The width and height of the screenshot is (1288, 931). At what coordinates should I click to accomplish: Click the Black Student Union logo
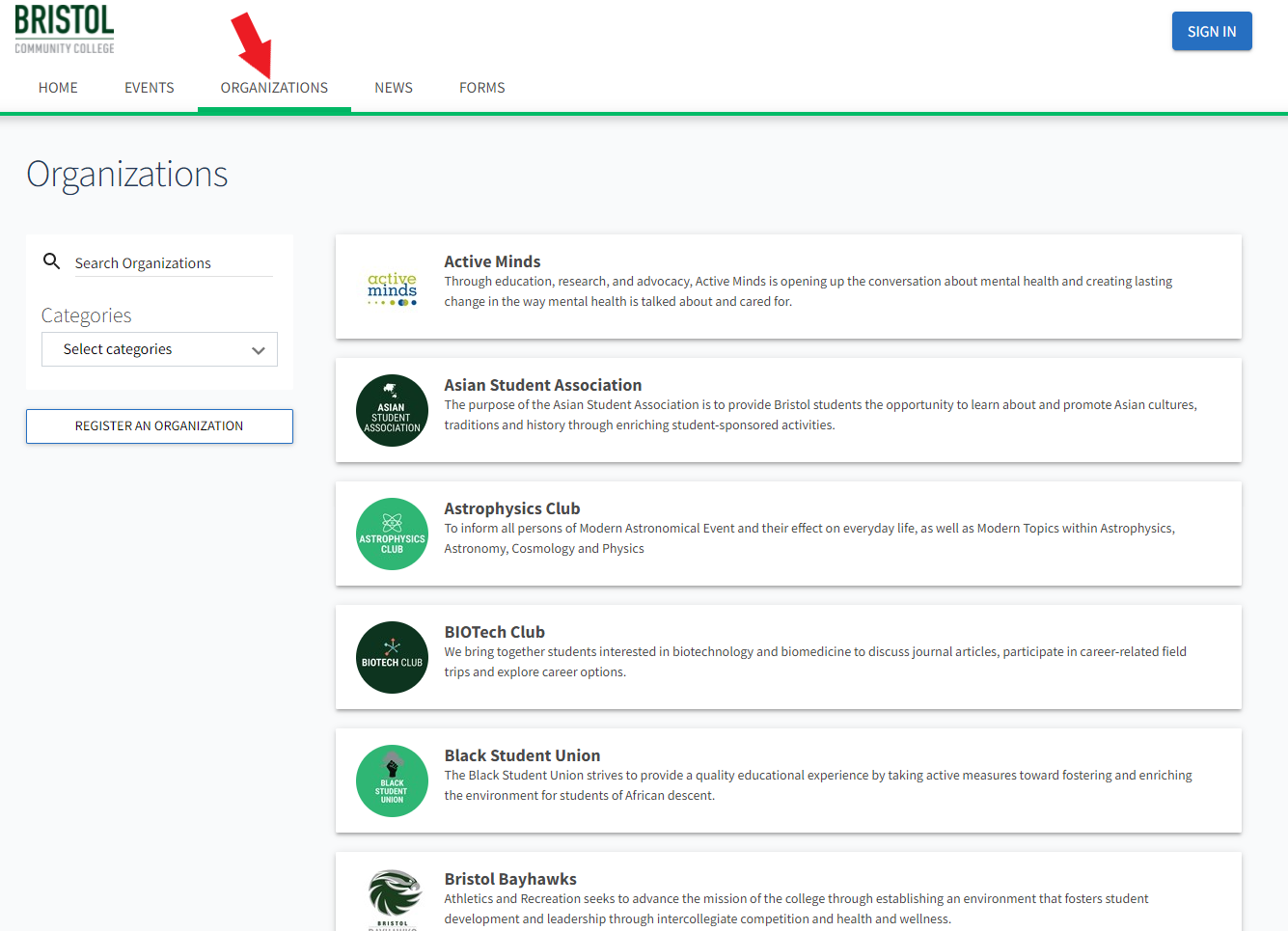coord(392,780)
